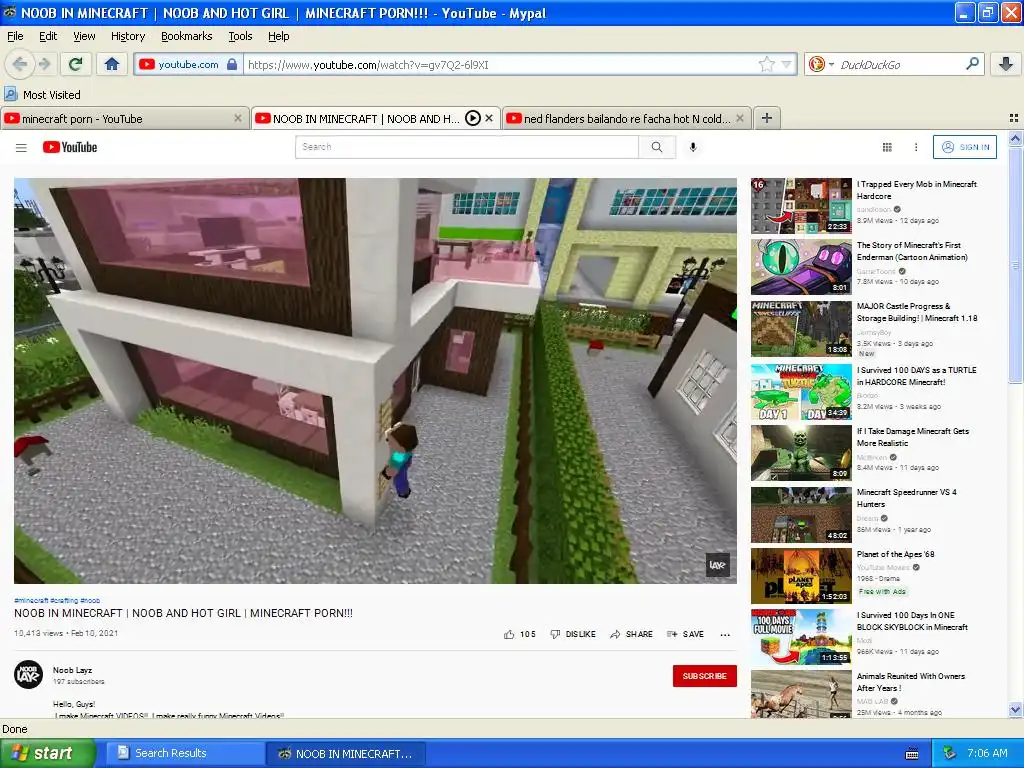Open 'I Survived 100 DAYS as a TURTLE'
Image resolution: width=1024 pixels, height=768 pixels.
click(916, 376)
